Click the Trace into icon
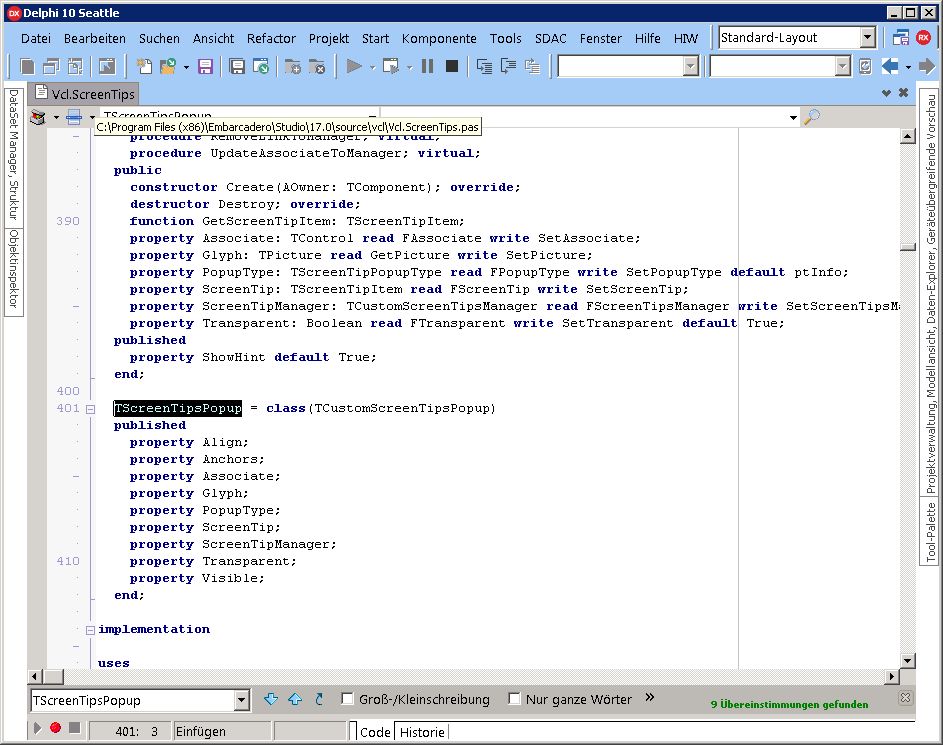The image size is (943, 745). [x=484, y=66]
